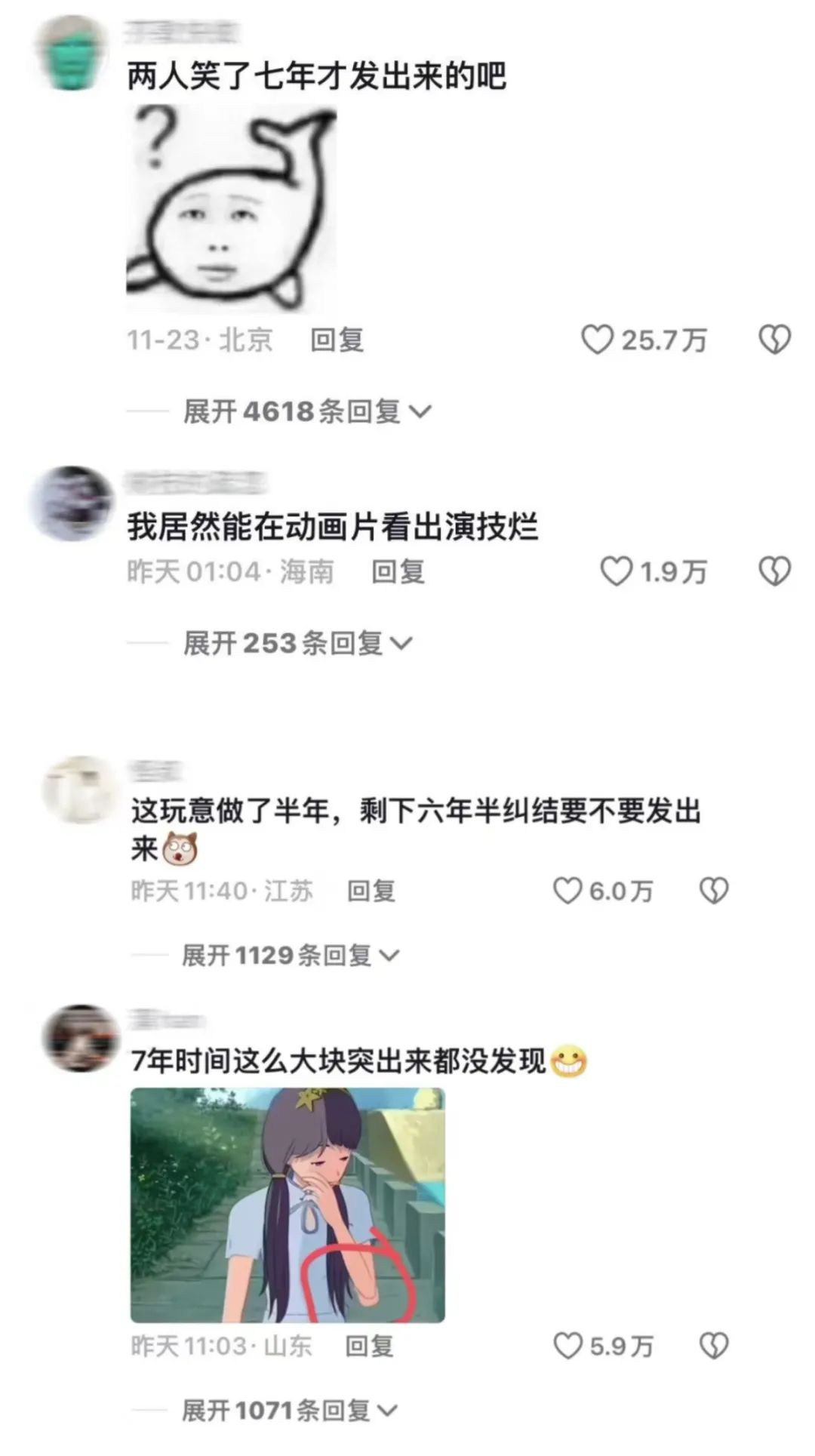Like the Shandong comment with 5.9万 likes
Viewport: 815px width, 1456px height.
(x=568, y=1346)
